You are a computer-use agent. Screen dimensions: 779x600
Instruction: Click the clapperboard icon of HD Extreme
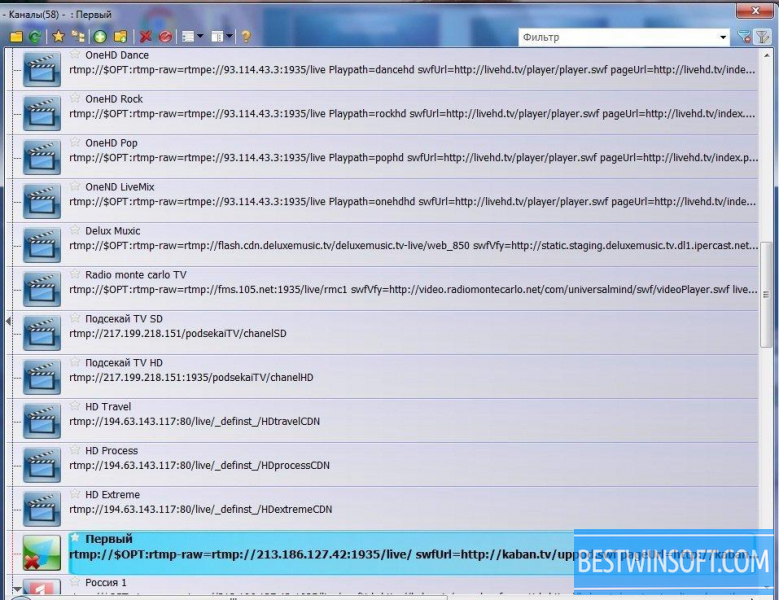(x=42, y=509)
